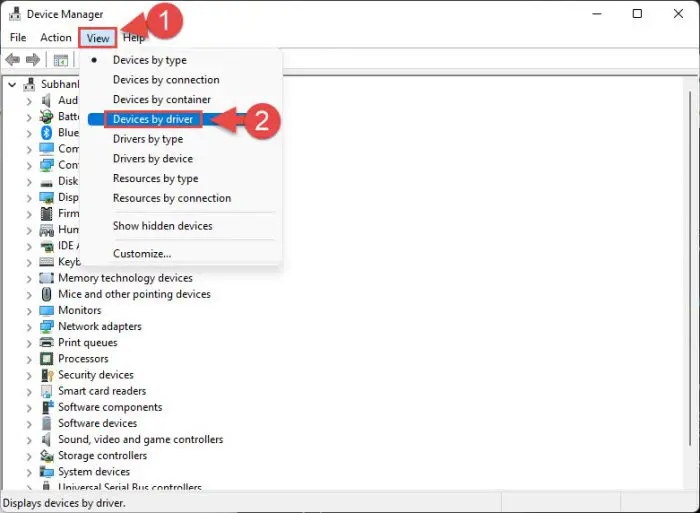This screenshot has width=700, height=513.
Task: Click the Processors chip icon
Action: [47, 358]
